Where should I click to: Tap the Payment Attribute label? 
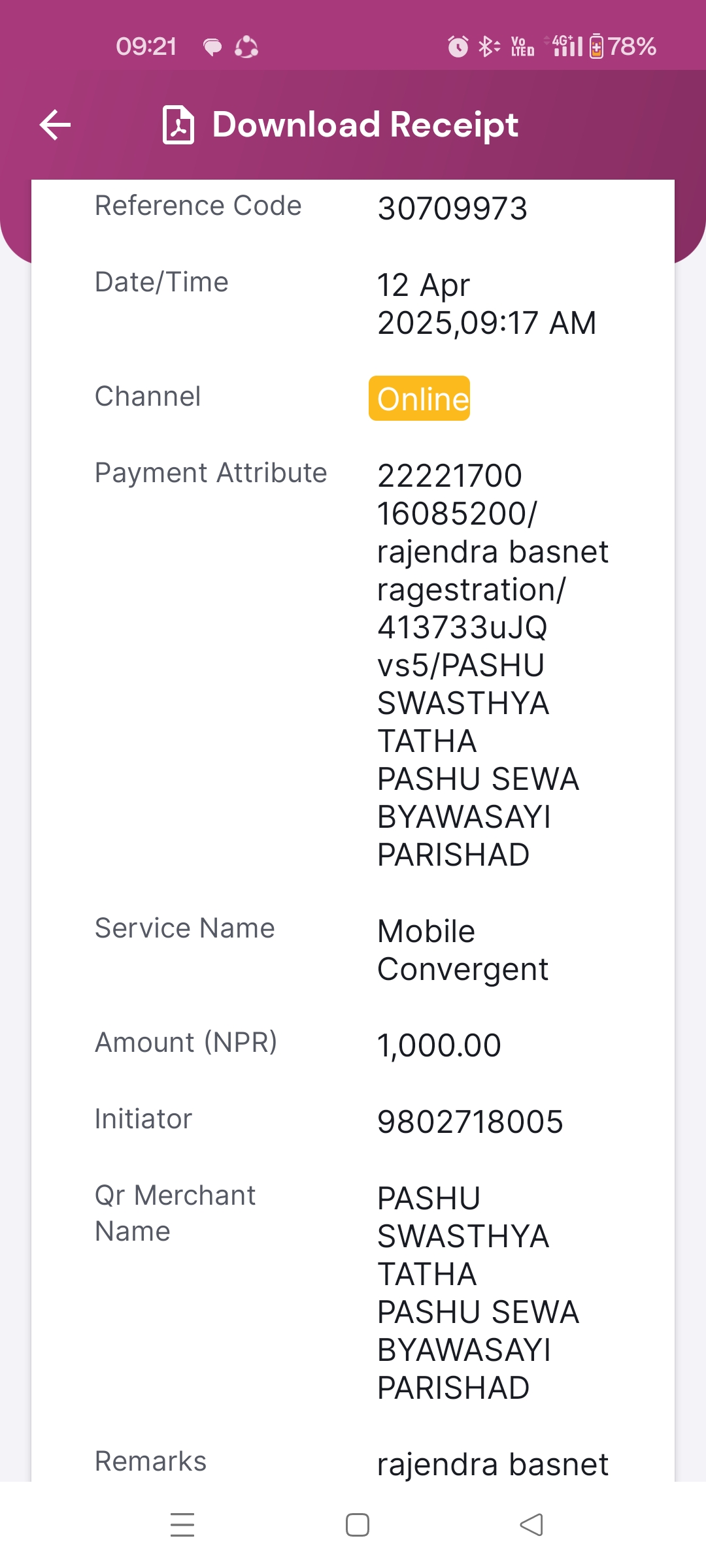pos(210,472)
